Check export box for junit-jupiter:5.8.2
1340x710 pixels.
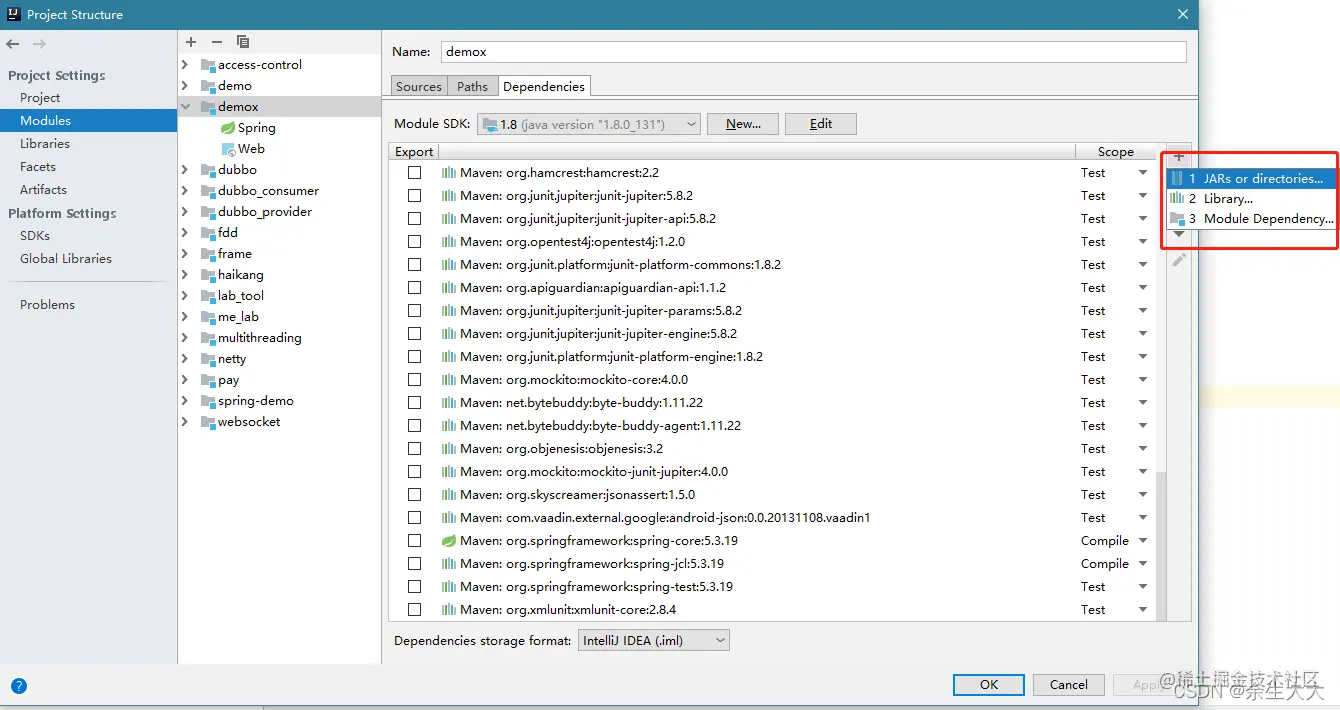414,196
